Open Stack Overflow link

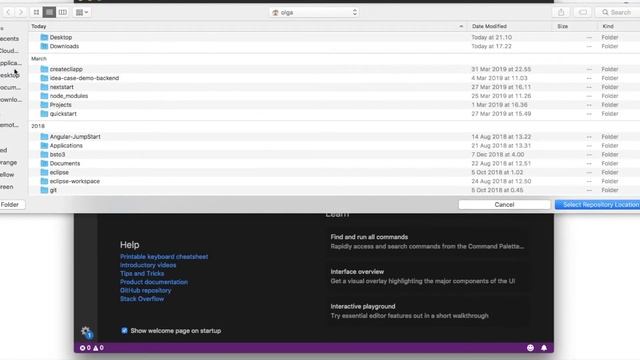pos(142,299)
